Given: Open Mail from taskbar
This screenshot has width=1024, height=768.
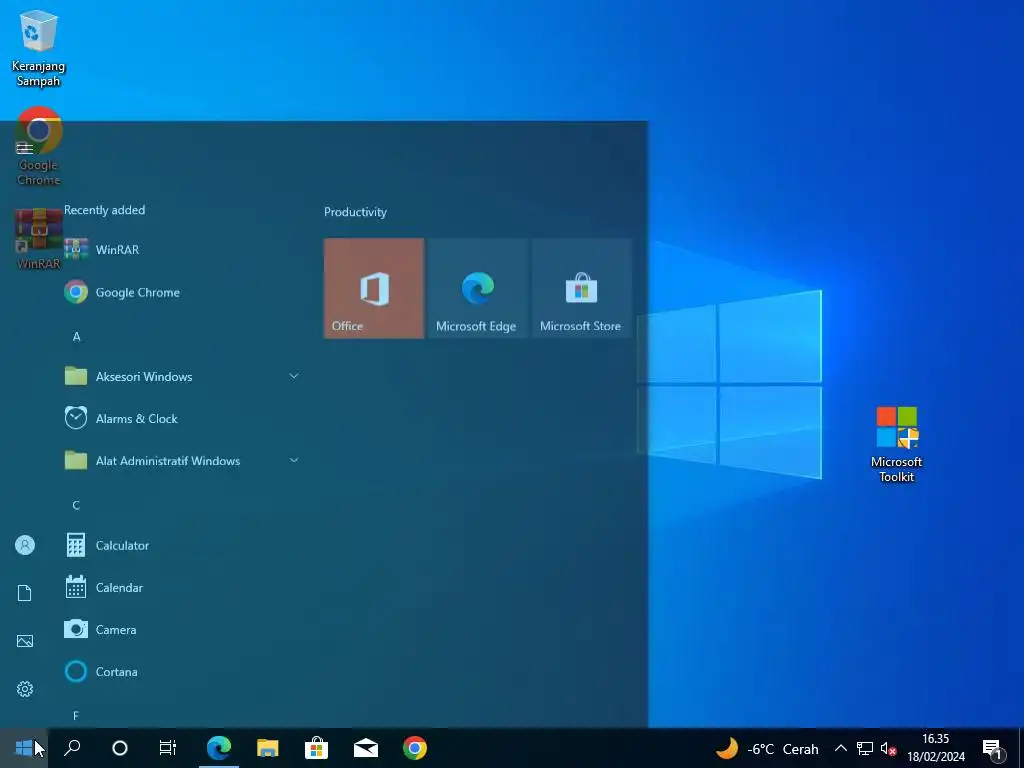Looking at the screenshot, I should click(x=366, y=748).
